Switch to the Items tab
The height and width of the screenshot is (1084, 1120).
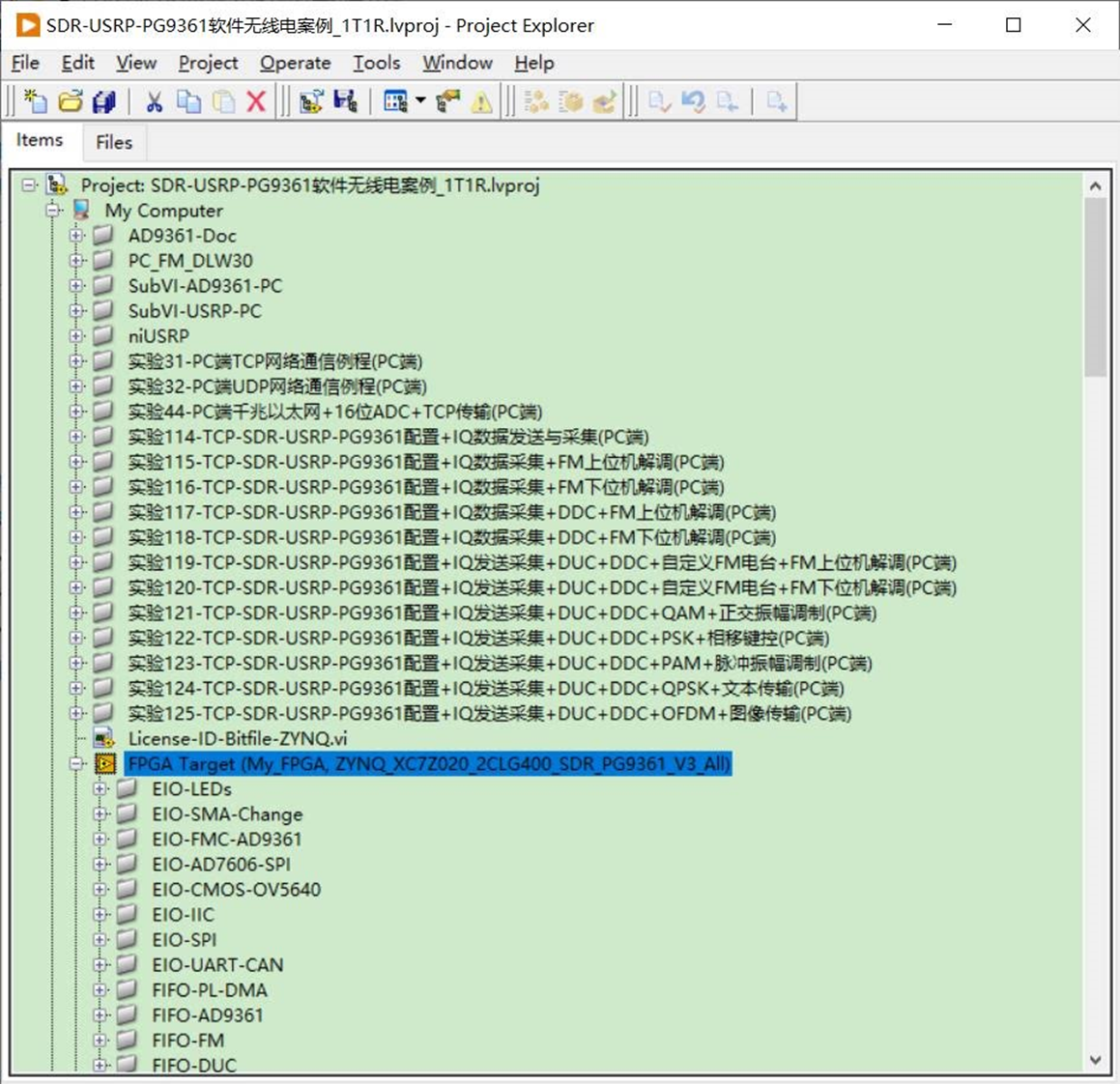point(40,140)
